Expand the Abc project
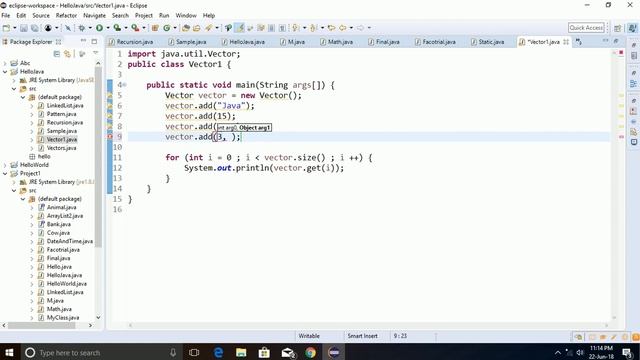The height and width of the screenshot is (360, 640). [x=5, y=63]
